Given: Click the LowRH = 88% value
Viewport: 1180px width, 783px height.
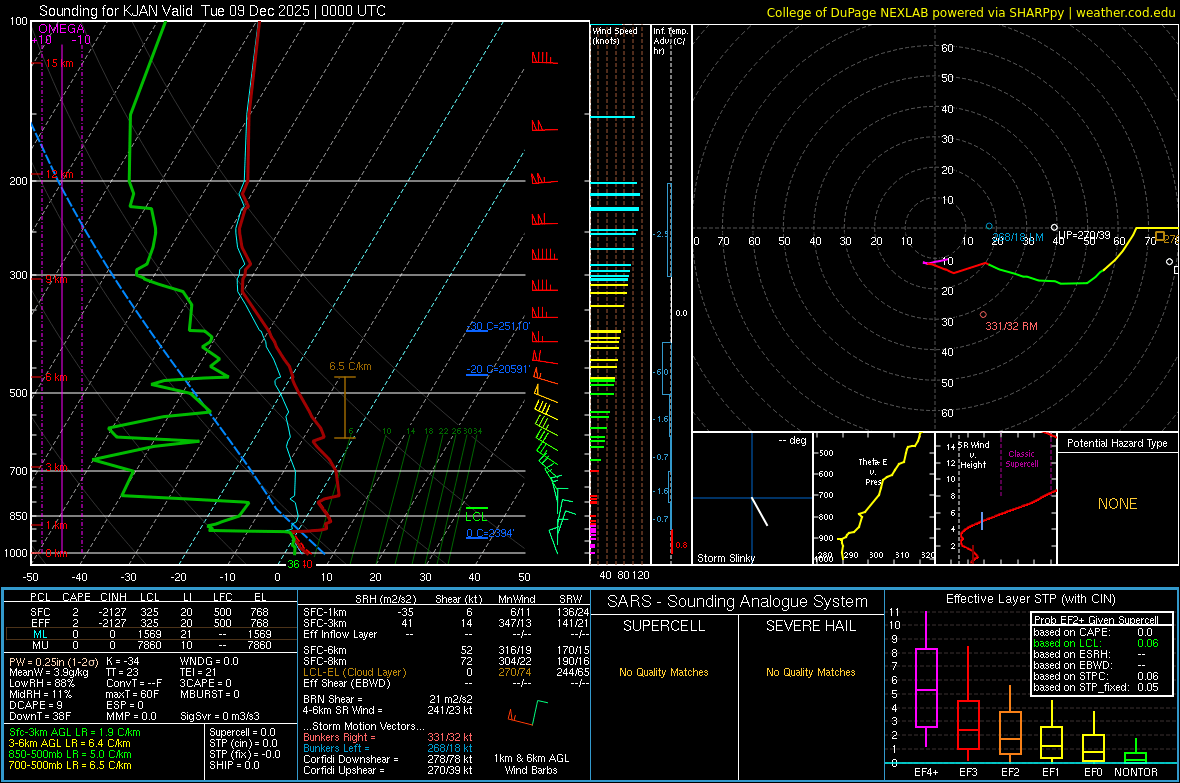Looking at the screenshot, I should [x=41, y=683].
